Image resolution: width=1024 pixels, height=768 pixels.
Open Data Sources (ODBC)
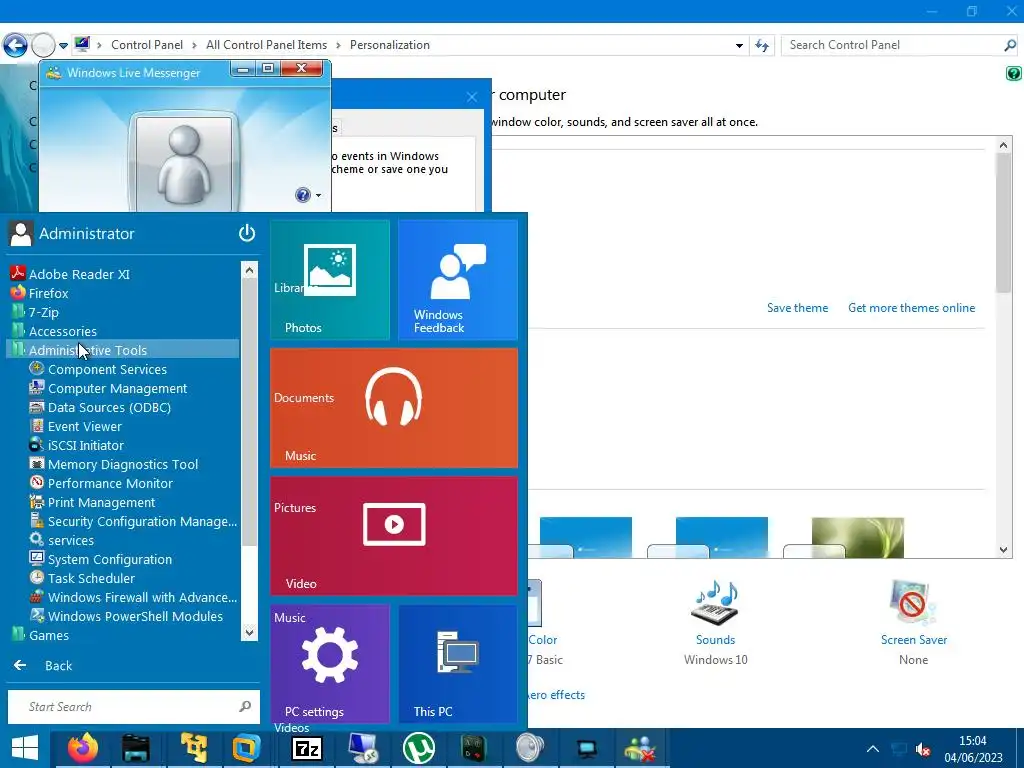tap(109, 407)
